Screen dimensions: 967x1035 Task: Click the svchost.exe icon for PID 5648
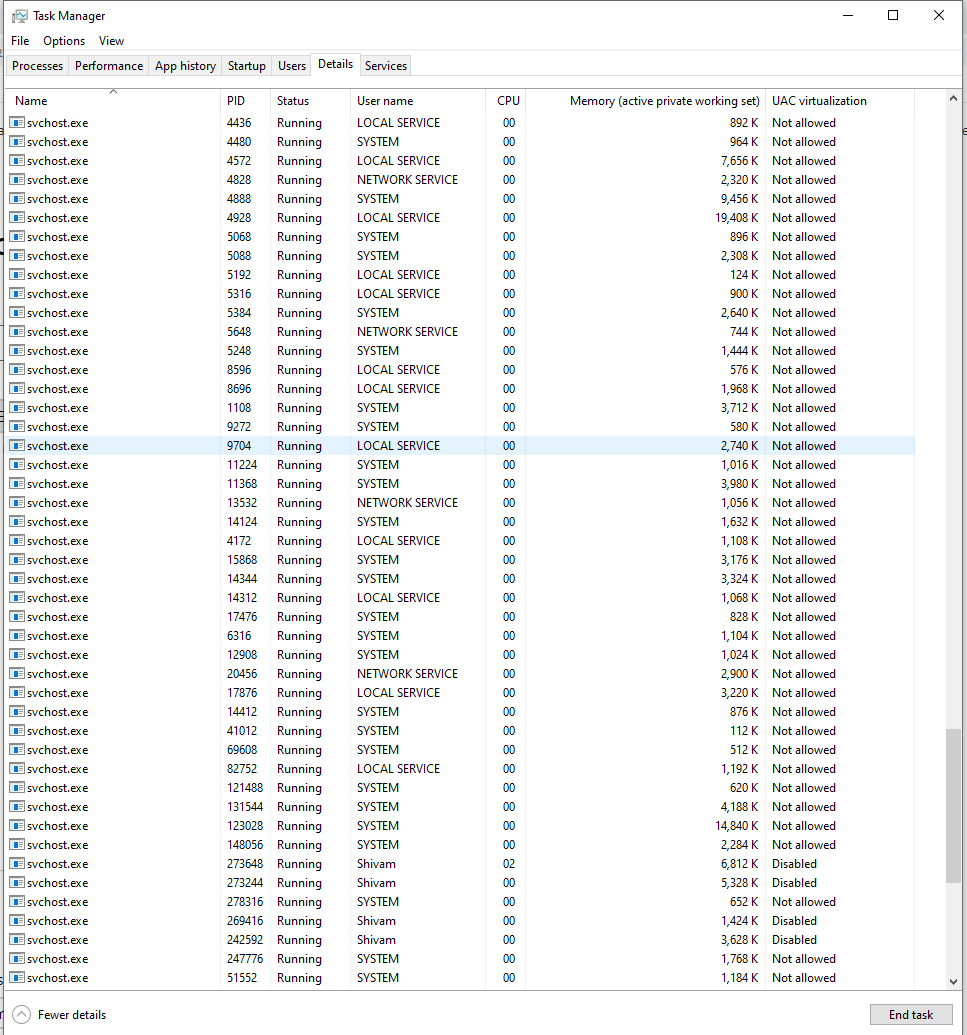click(x=17, y=332)
